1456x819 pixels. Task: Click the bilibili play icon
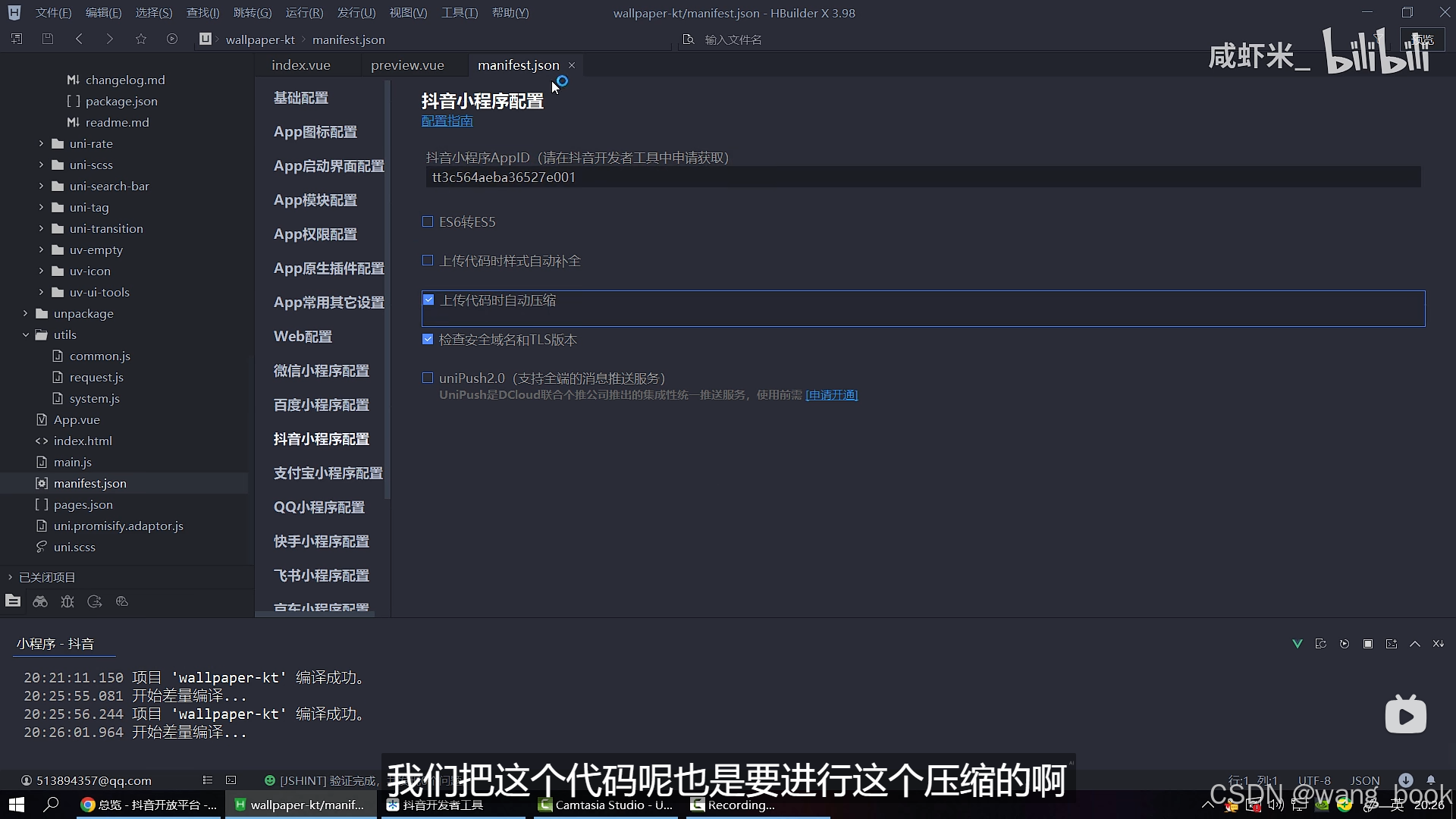(1406, 714)
